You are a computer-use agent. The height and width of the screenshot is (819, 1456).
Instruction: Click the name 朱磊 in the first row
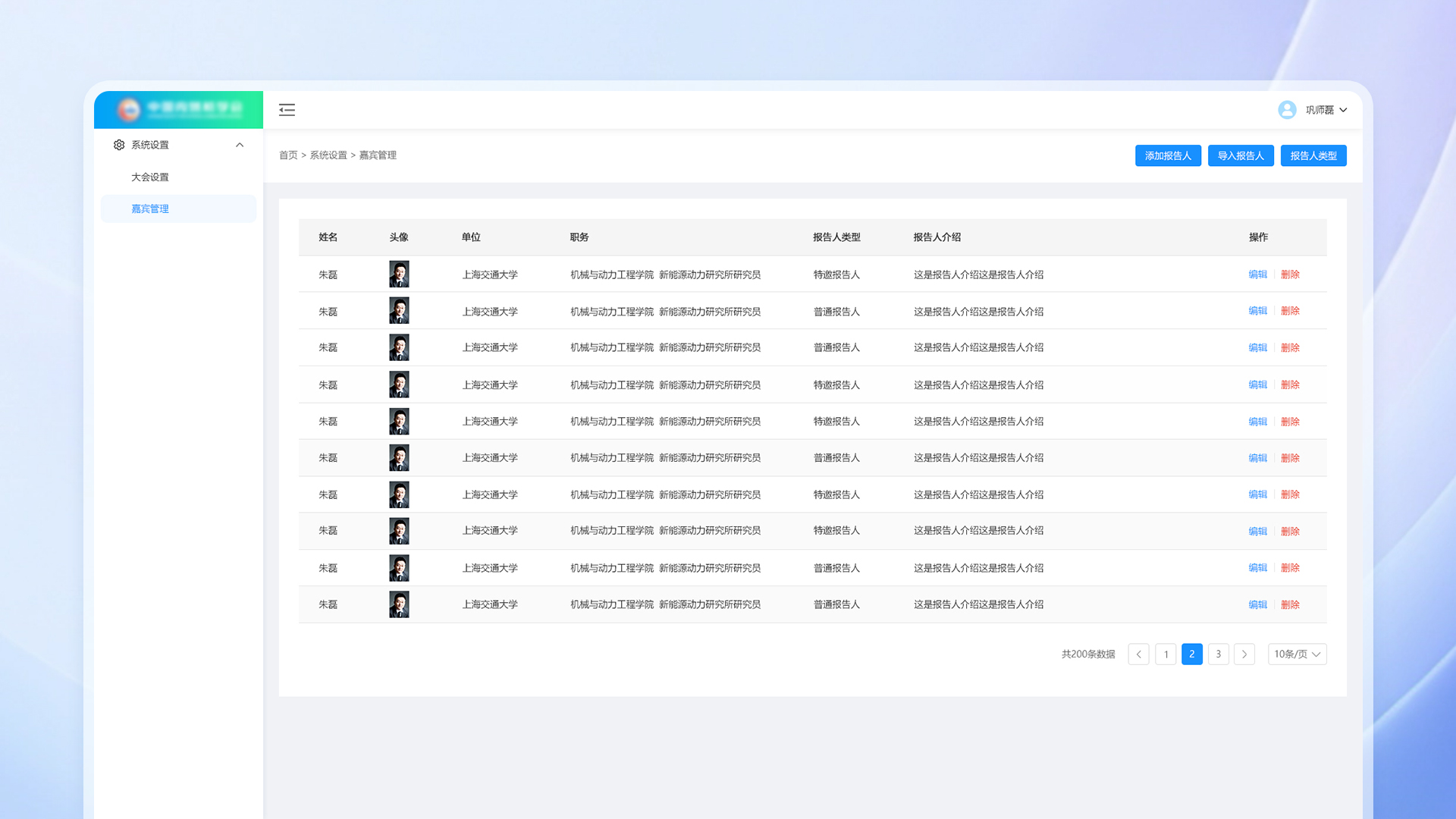coord(328,275)
